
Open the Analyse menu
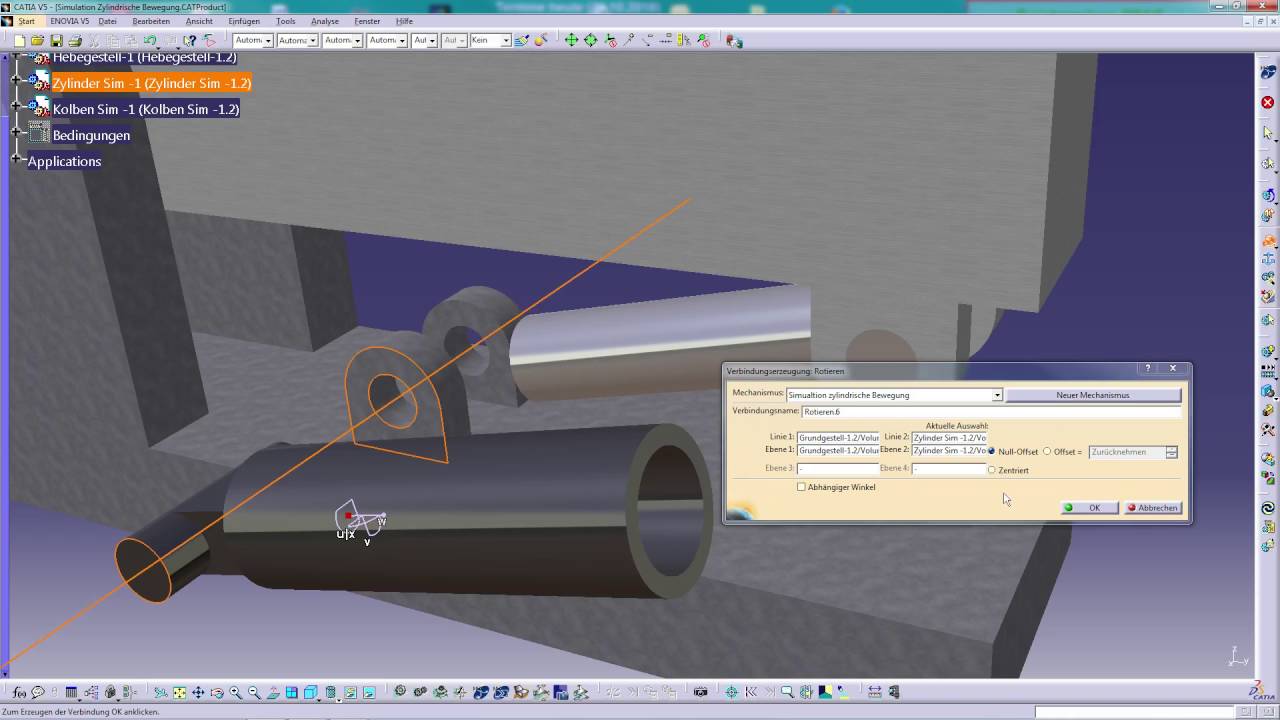pyautogui.click(x=325, y=21)
